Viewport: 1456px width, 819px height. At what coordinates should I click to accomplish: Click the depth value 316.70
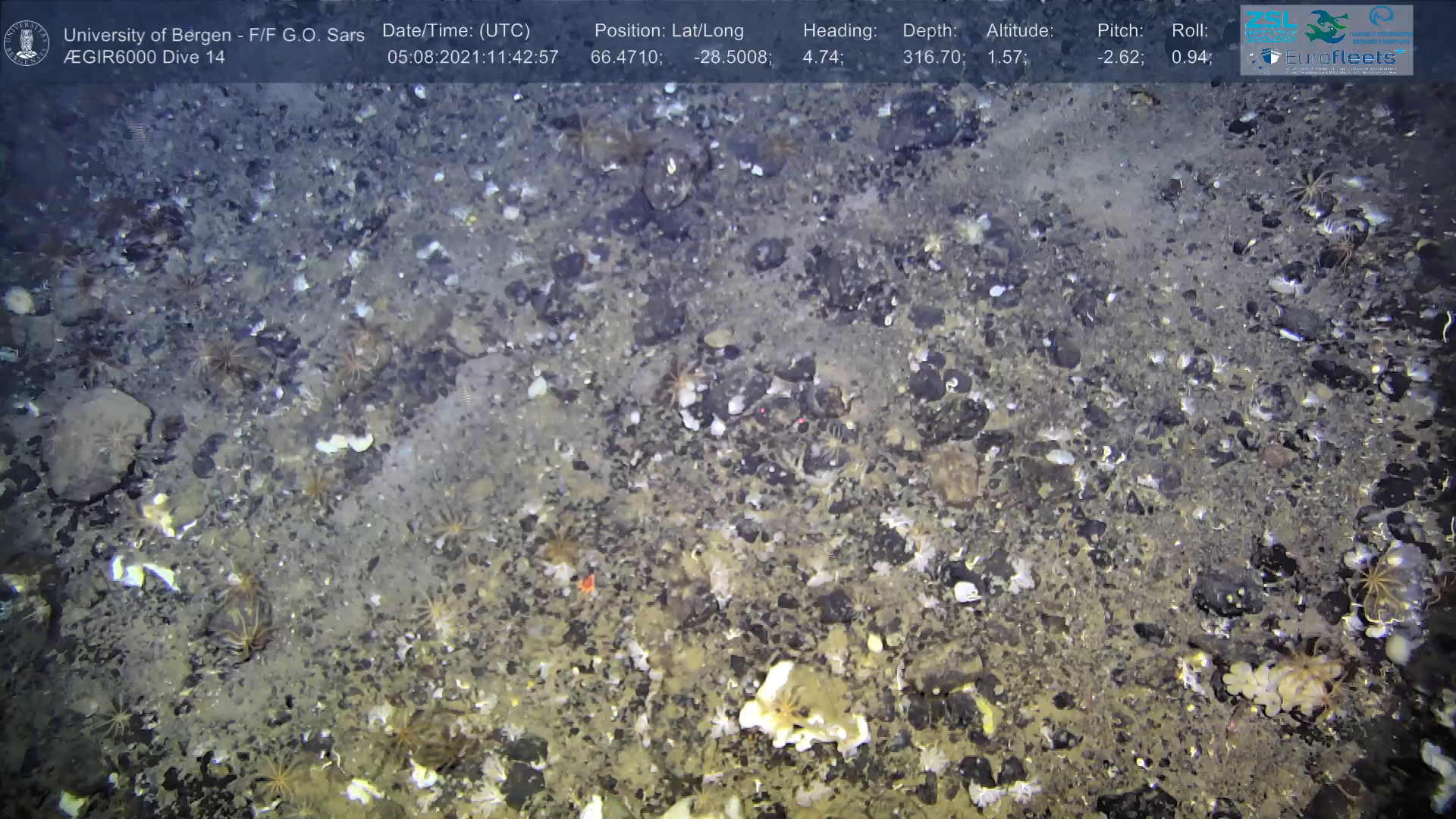click(x=933, y=58)
